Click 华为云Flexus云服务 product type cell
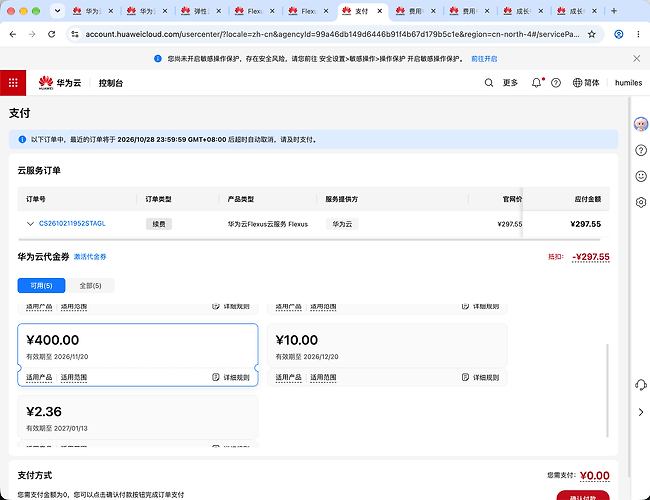Screen dimensions: 650x500 click(x=268, y=224)
